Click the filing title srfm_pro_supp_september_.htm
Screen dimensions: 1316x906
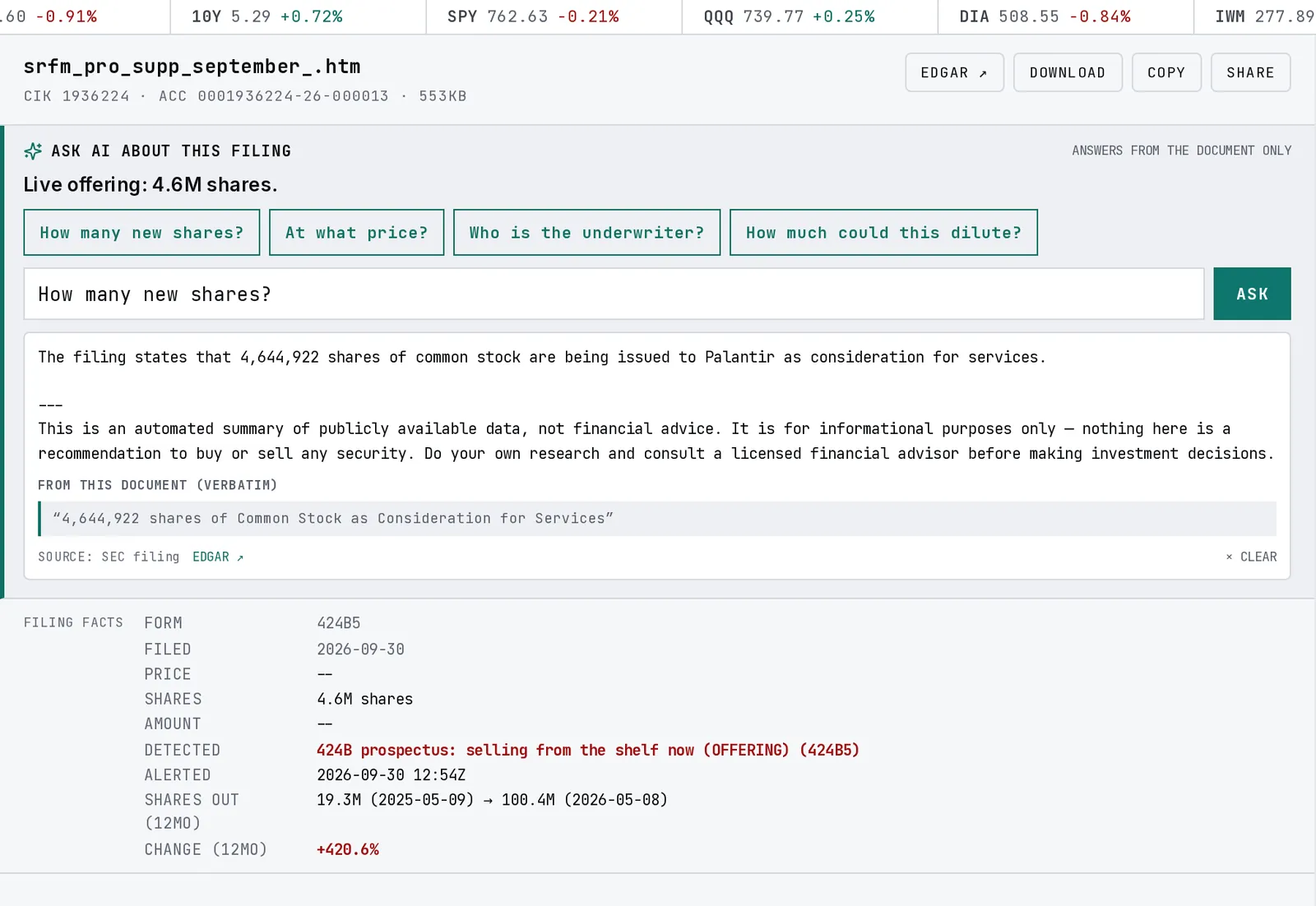(x=192, y=67)
